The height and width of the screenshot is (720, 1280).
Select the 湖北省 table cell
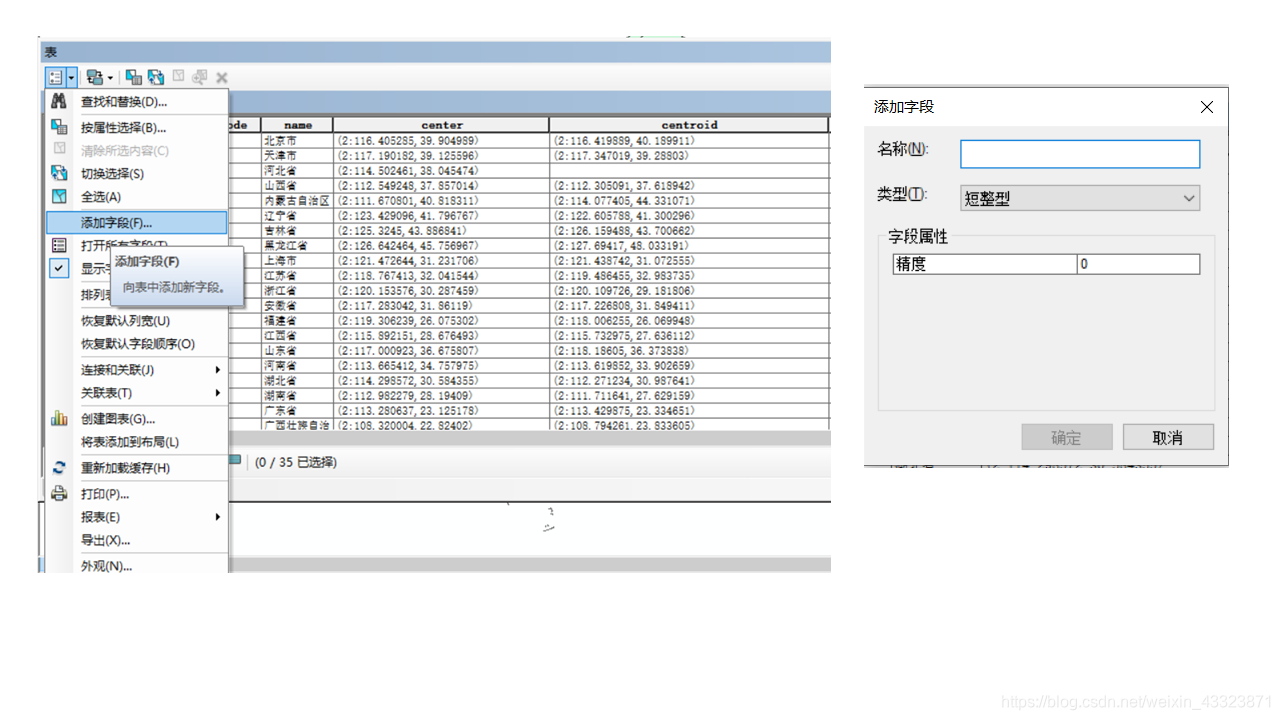[297, 380]
